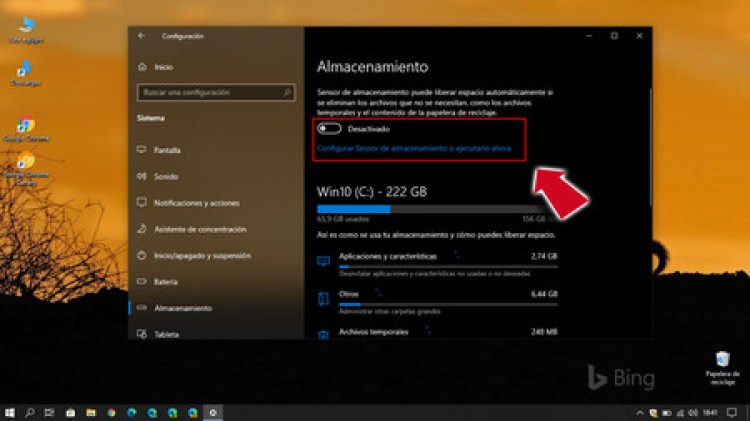Open Tableta settings from sidebar

pos(167,334)
